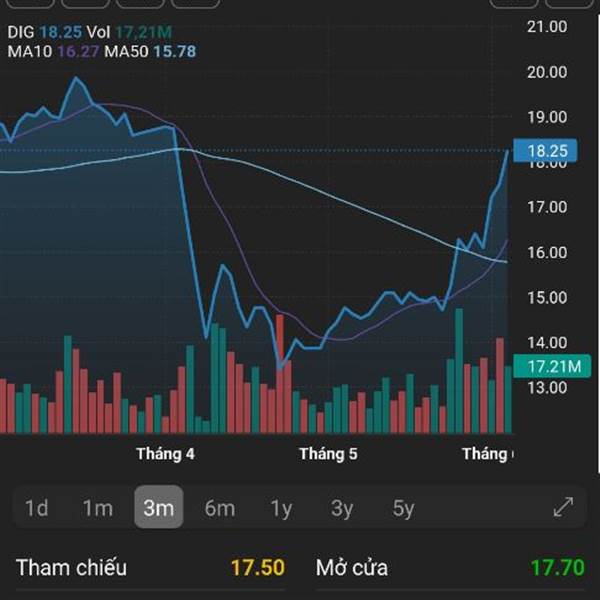Select the 3m timeframe tab
The width and height of the screenshot is (600, 600).
tap(159, 507)
